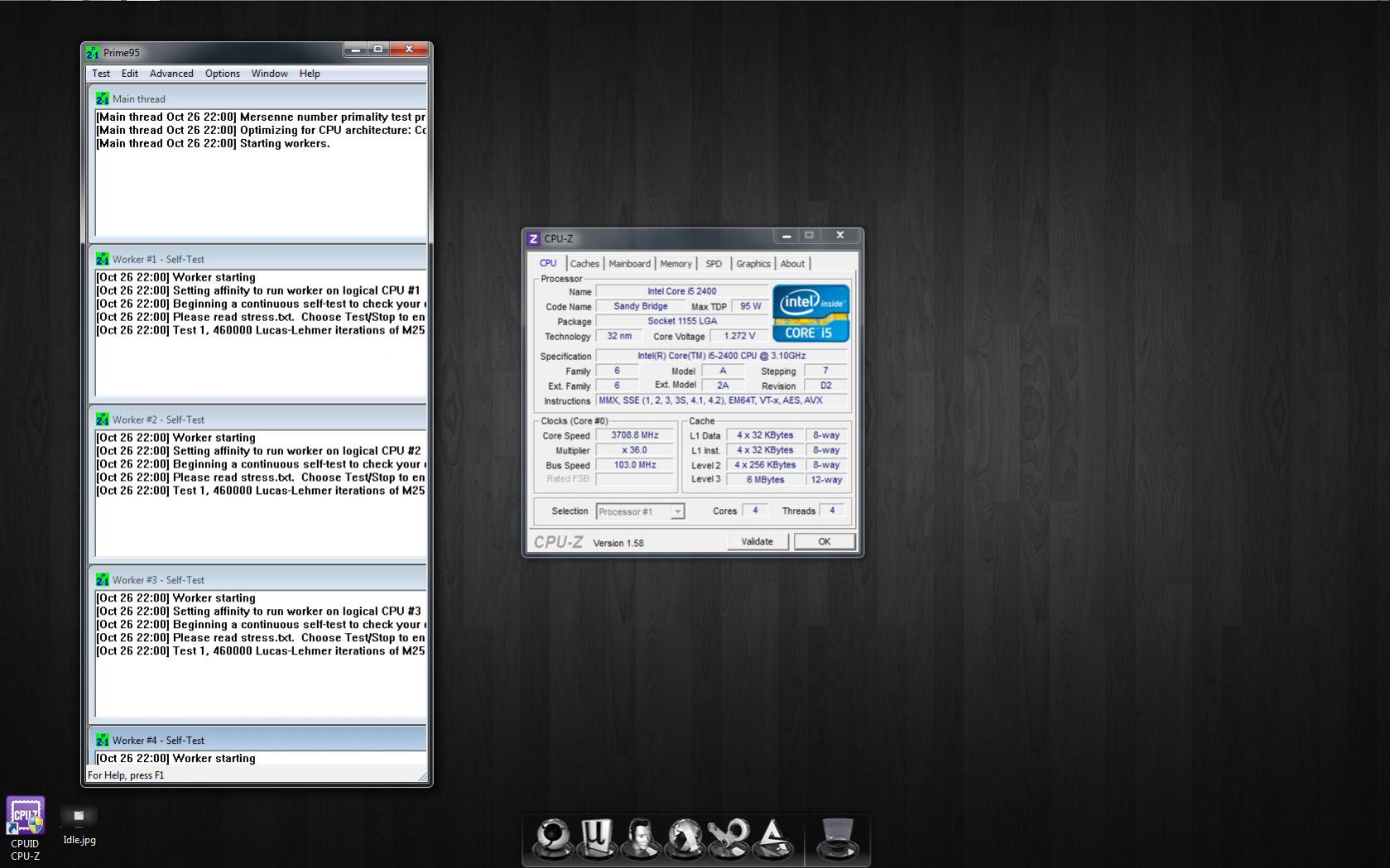Click the 'Worker #3 - Self-Test' title

pos(158,580)
